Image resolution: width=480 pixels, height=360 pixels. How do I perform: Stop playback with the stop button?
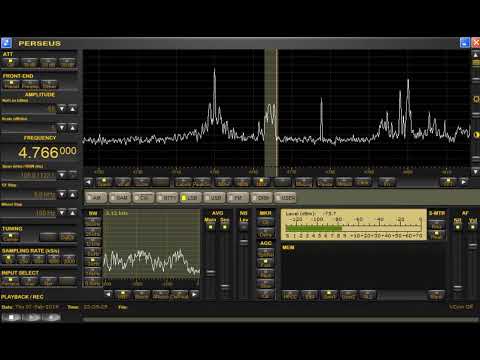(12, 317)
